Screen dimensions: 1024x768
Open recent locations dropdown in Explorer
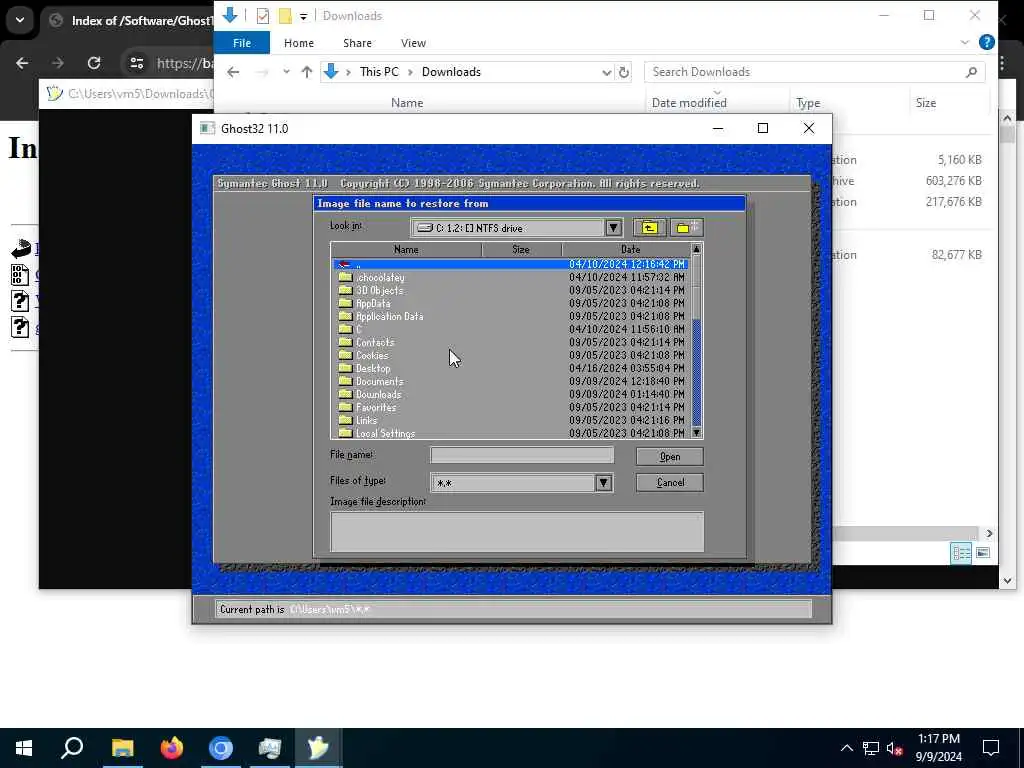click(x=286, y=72)
